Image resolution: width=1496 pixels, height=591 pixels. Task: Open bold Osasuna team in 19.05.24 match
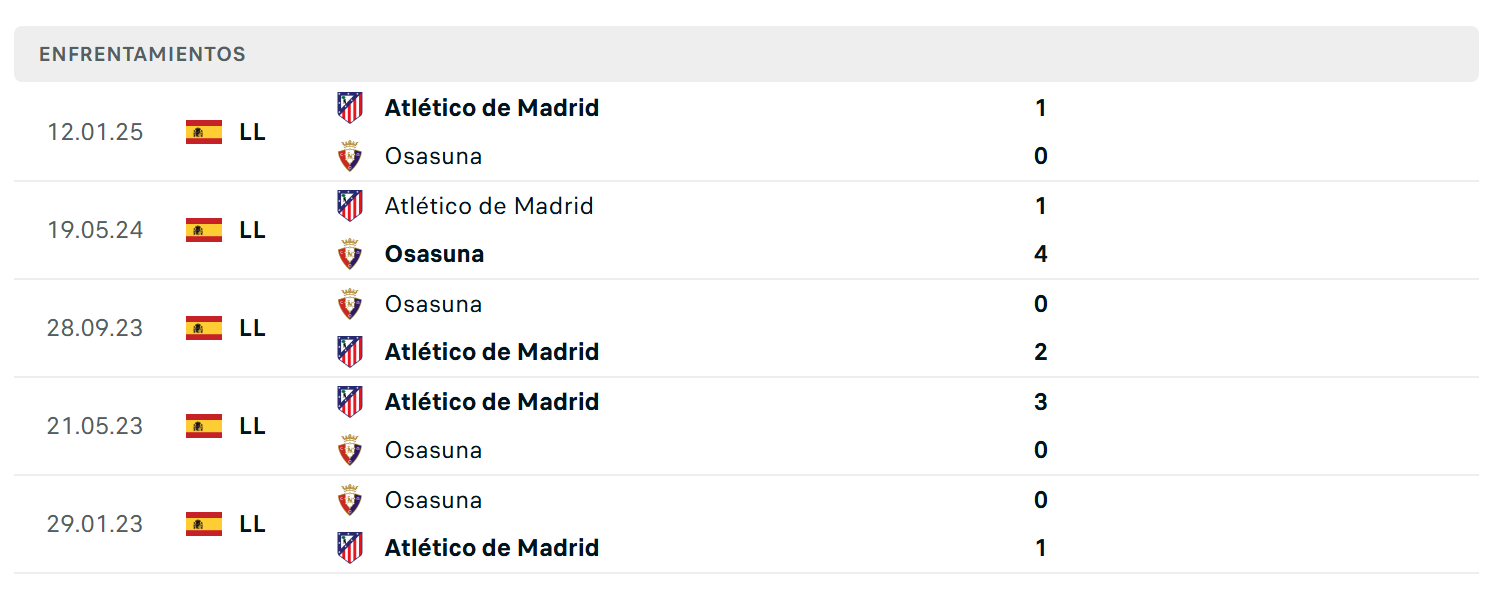[434, 254]
